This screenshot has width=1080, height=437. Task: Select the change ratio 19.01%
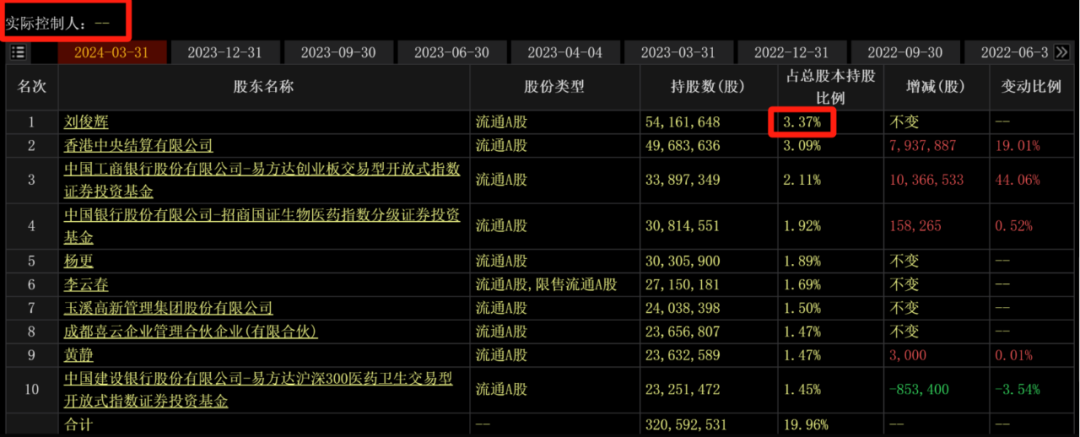coord(1017,145)
